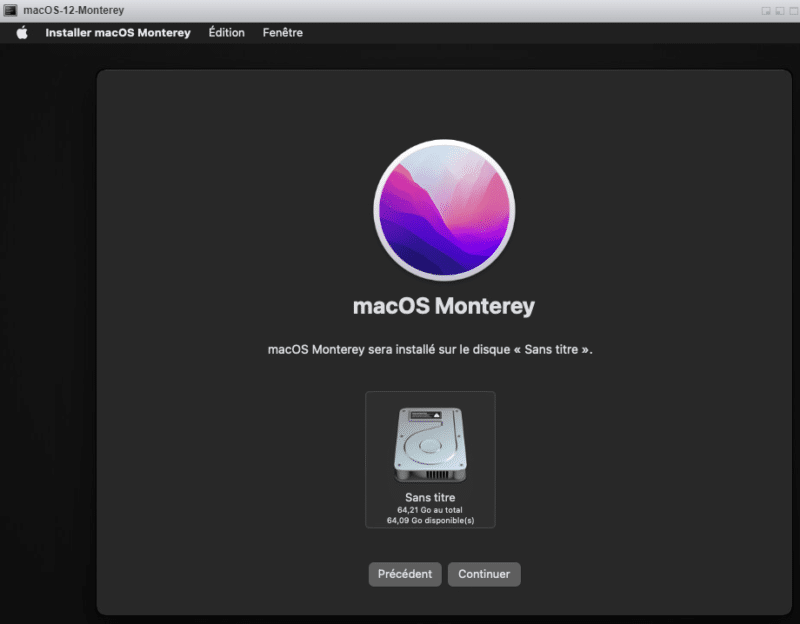Screen dimensions: 800x624
Task: Click the 'sera installé sur le disque' message
Action: 430,350
